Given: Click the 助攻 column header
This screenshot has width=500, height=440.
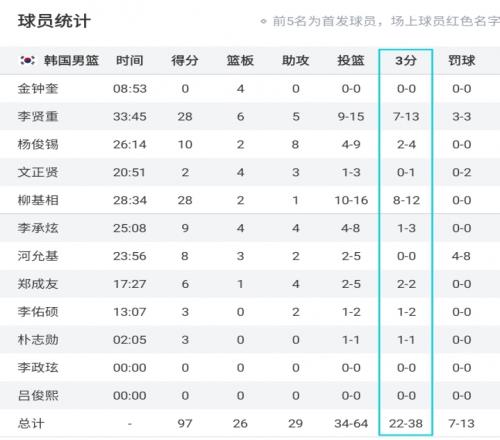Looking at the screenshot, I should (x=295, y=61).
